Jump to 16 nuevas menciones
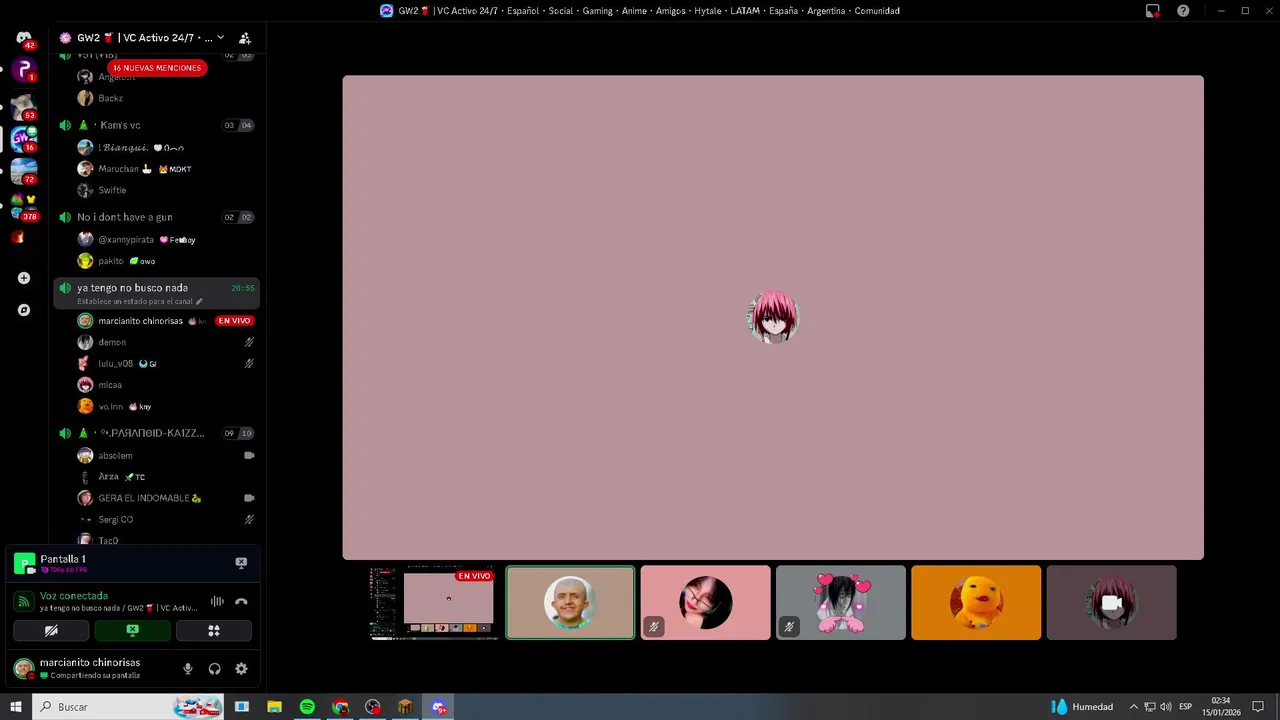 [157, 68]
